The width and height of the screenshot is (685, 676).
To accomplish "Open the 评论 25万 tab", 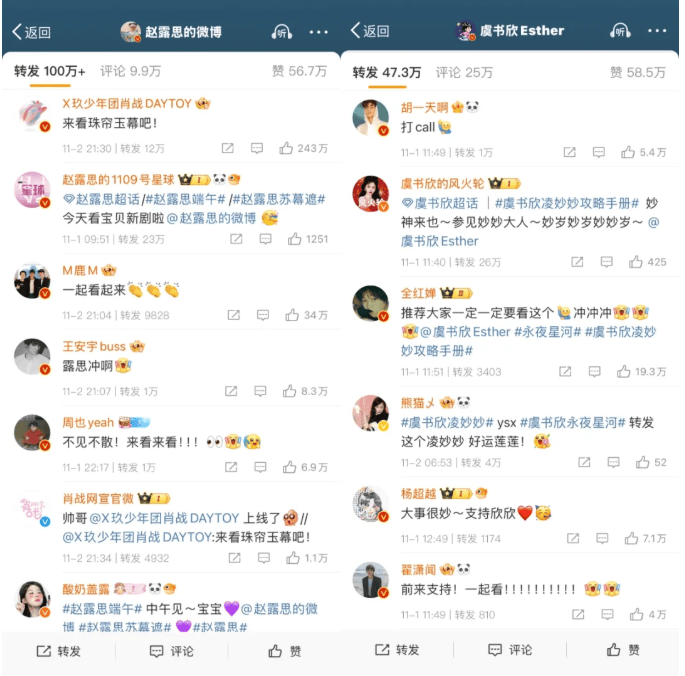I will pos(464,73).
